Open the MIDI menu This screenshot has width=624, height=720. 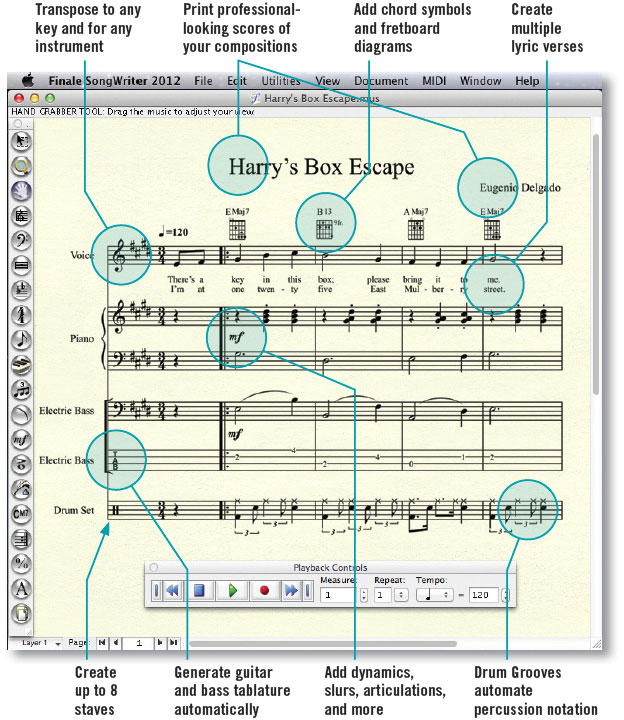[434, 81]
